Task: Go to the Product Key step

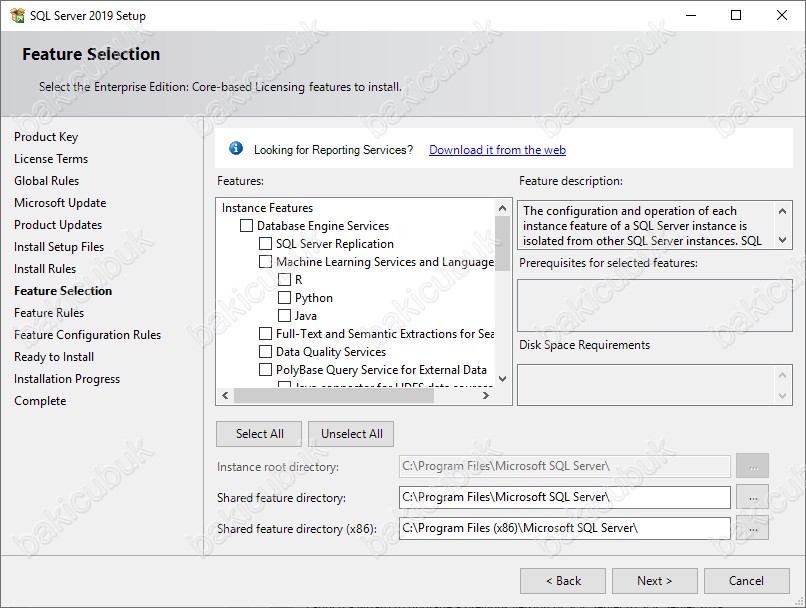Action: (46, 137)
